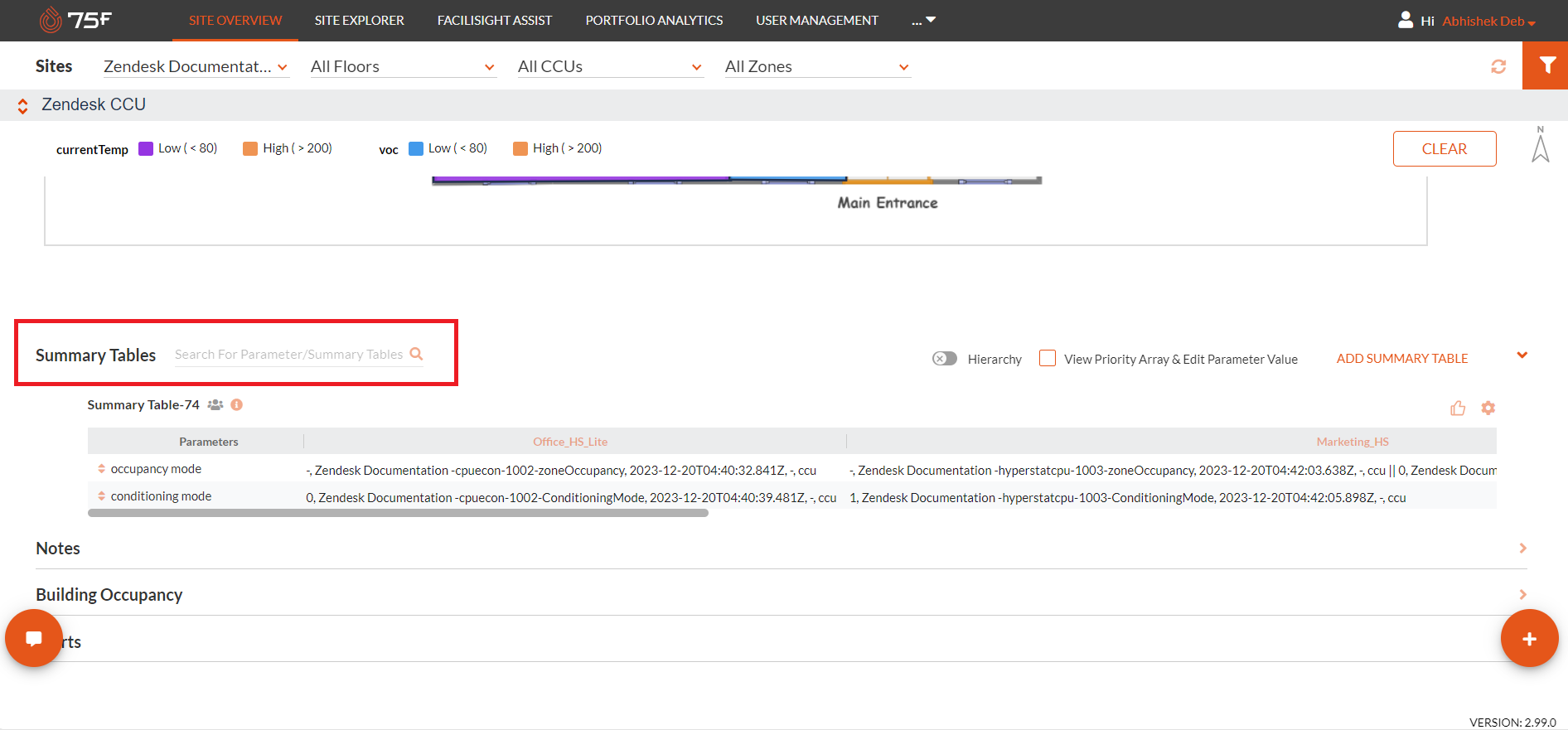Click the Office_HS_Lite column header
This screenshot has width=1568, height=730.
click(570, 442)
